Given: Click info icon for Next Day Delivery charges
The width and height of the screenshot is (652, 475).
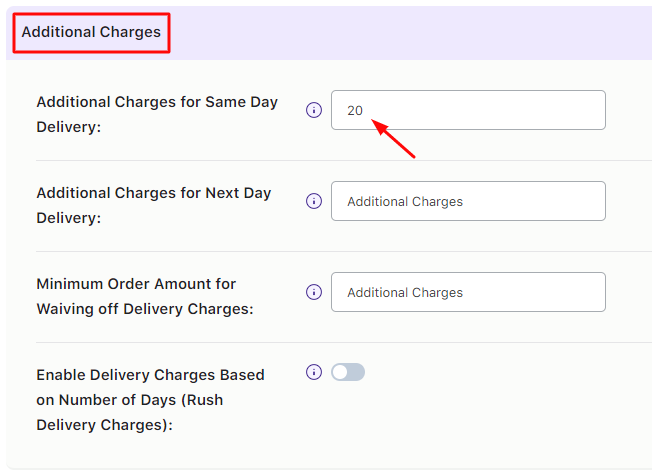Looking at the screenshot, I should 313,201.
